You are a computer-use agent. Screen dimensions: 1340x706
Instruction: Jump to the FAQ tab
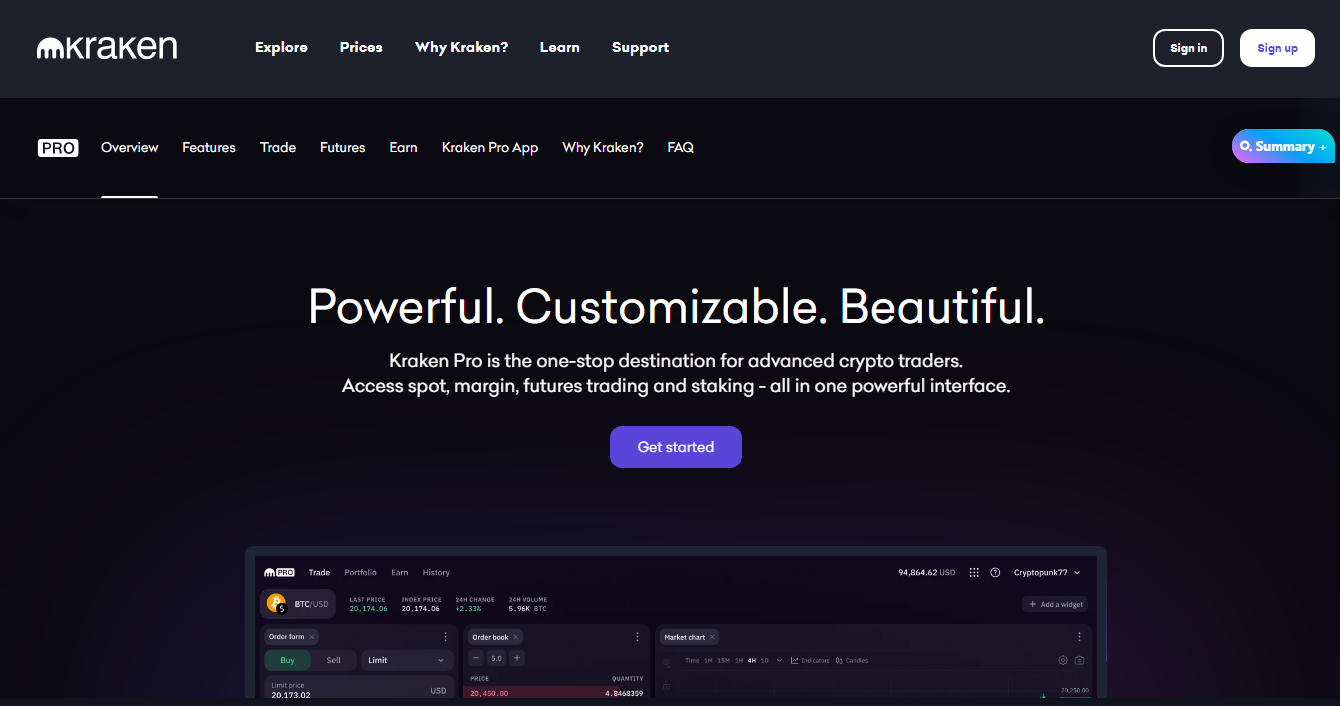point(681,148)
